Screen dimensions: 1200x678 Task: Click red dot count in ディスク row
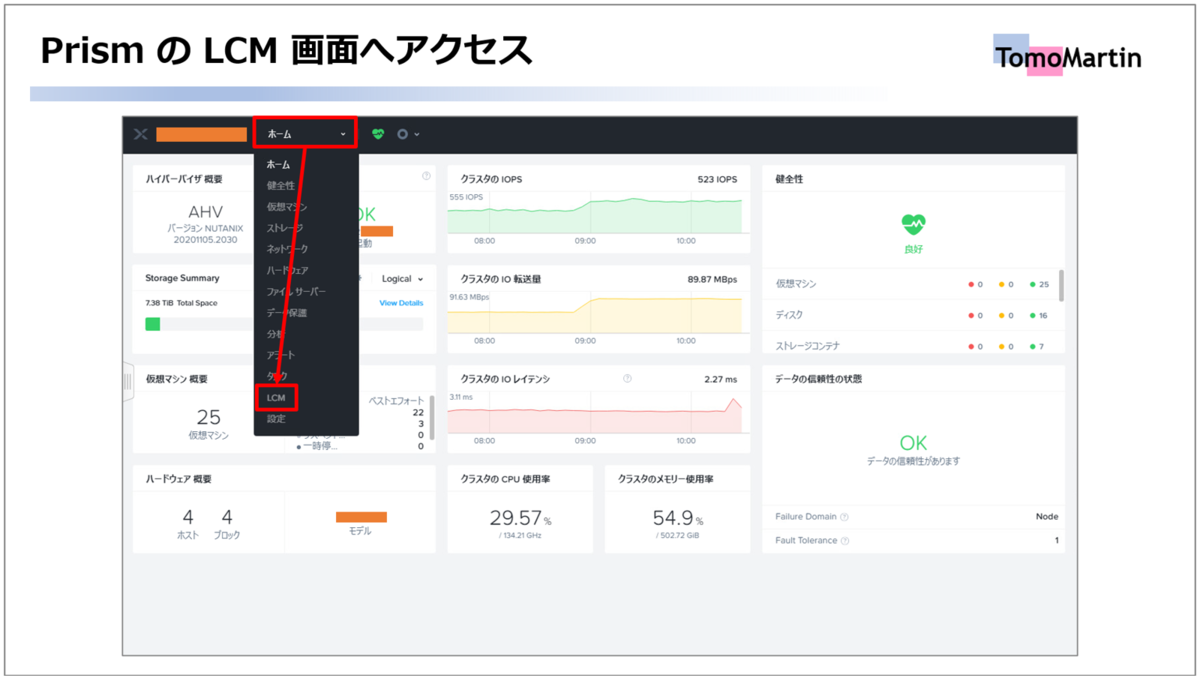pyautogui.click(x=975, y=315)
